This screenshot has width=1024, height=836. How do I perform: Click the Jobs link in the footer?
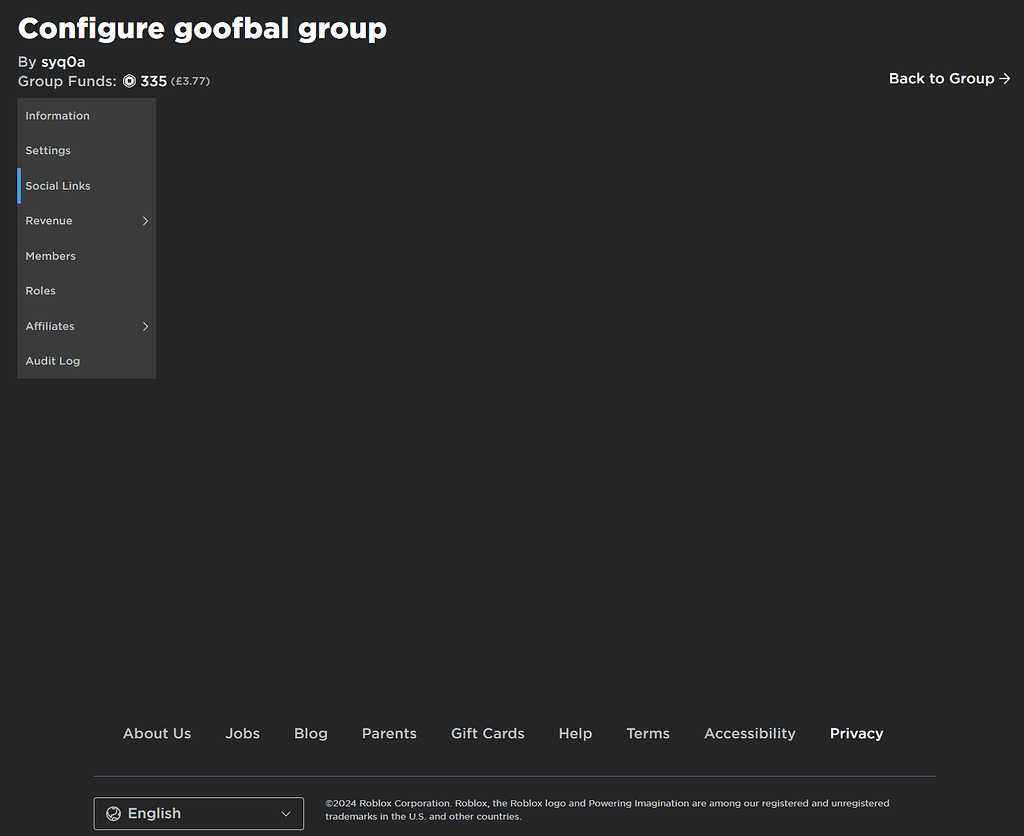coord(242,733)
